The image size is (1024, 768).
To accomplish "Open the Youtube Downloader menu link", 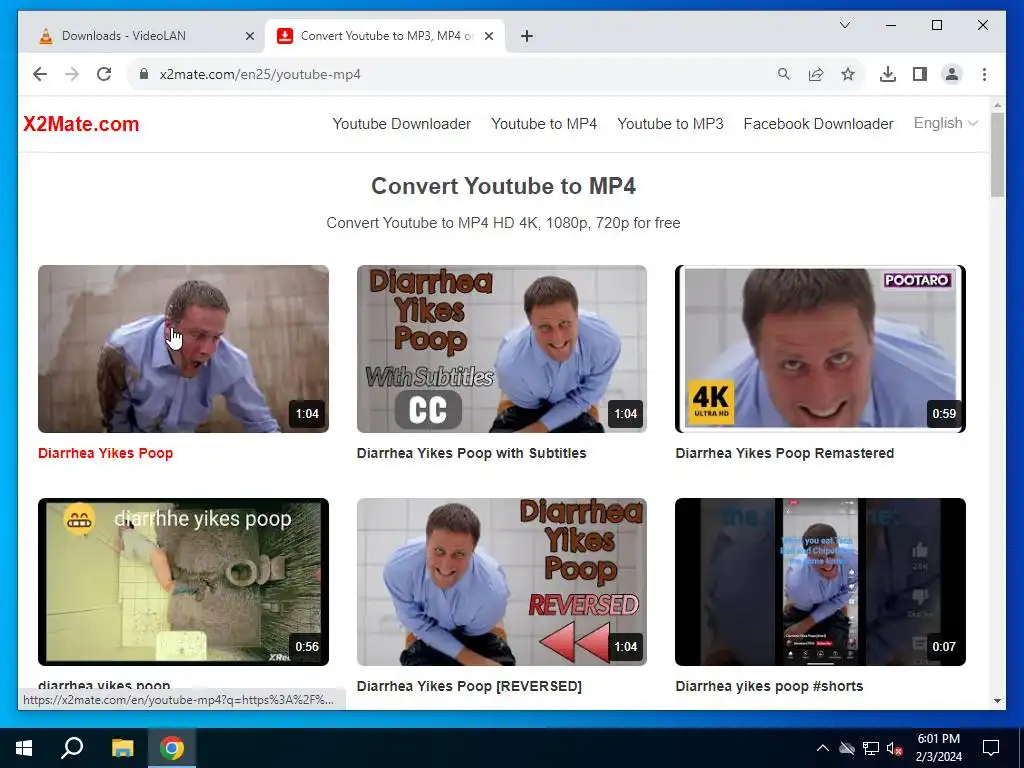I will pos(402,124).
